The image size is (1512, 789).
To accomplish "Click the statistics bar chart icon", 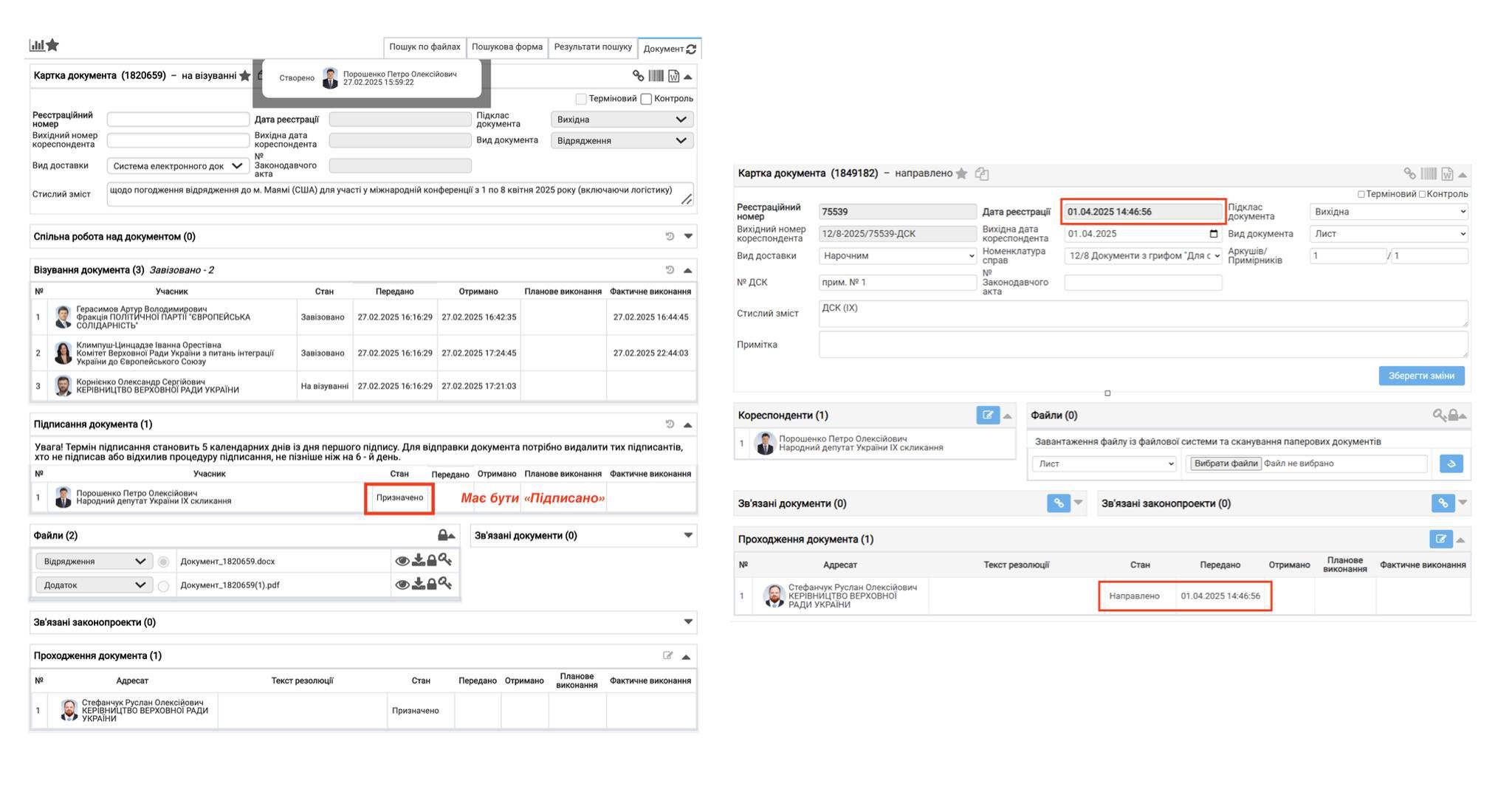I will pos(36,45).
